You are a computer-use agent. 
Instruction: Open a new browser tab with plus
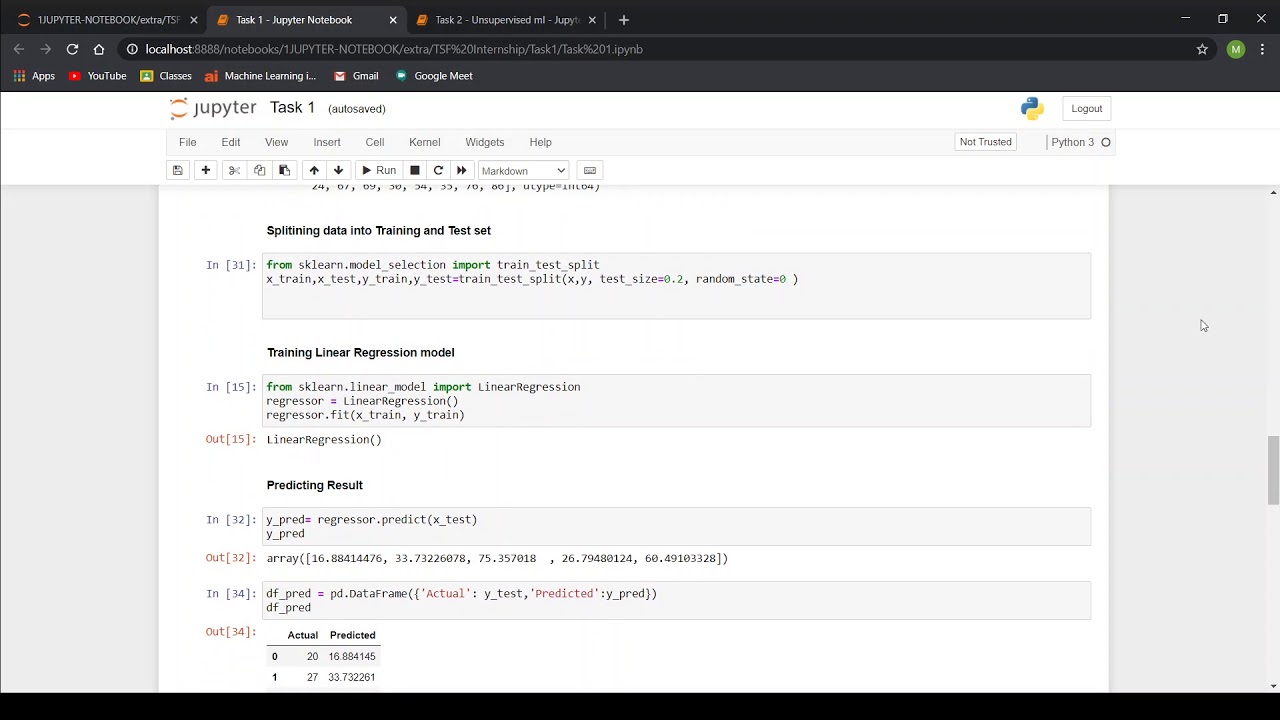tap(624, 20)
